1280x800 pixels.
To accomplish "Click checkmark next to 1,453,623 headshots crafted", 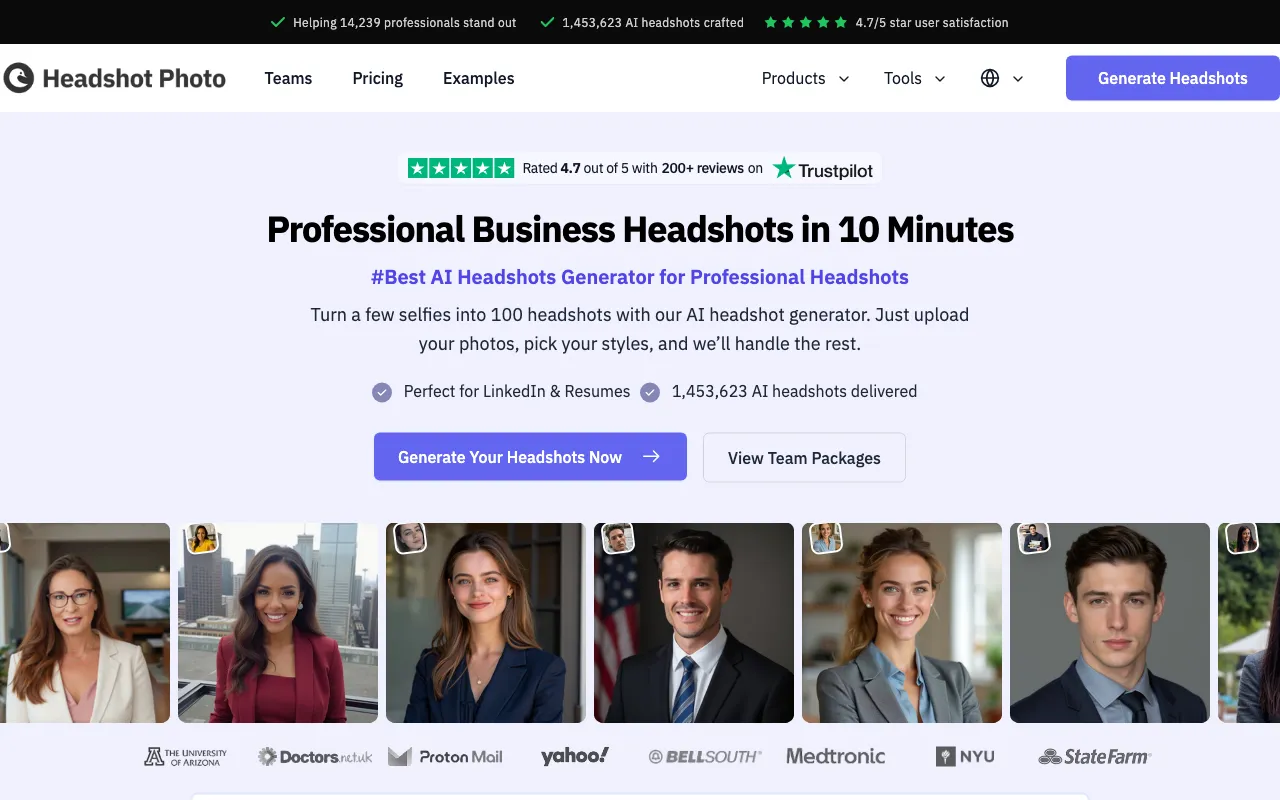I will [x=547, y=22].
